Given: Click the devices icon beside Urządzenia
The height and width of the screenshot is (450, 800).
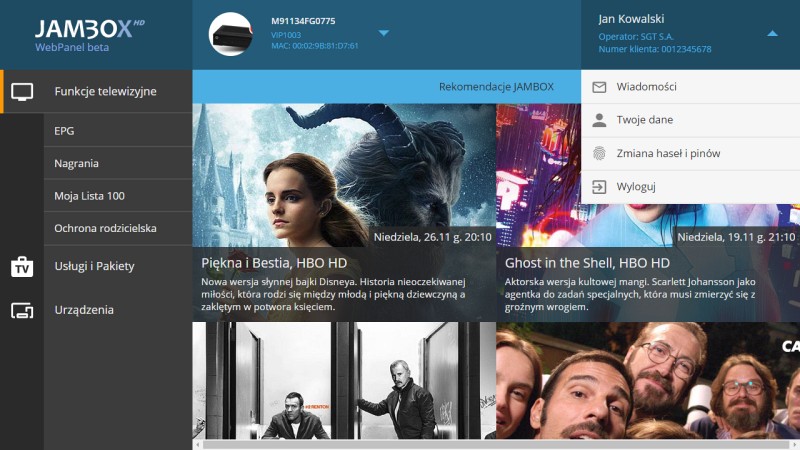Looking at the screenshot, I should point(22,310).
